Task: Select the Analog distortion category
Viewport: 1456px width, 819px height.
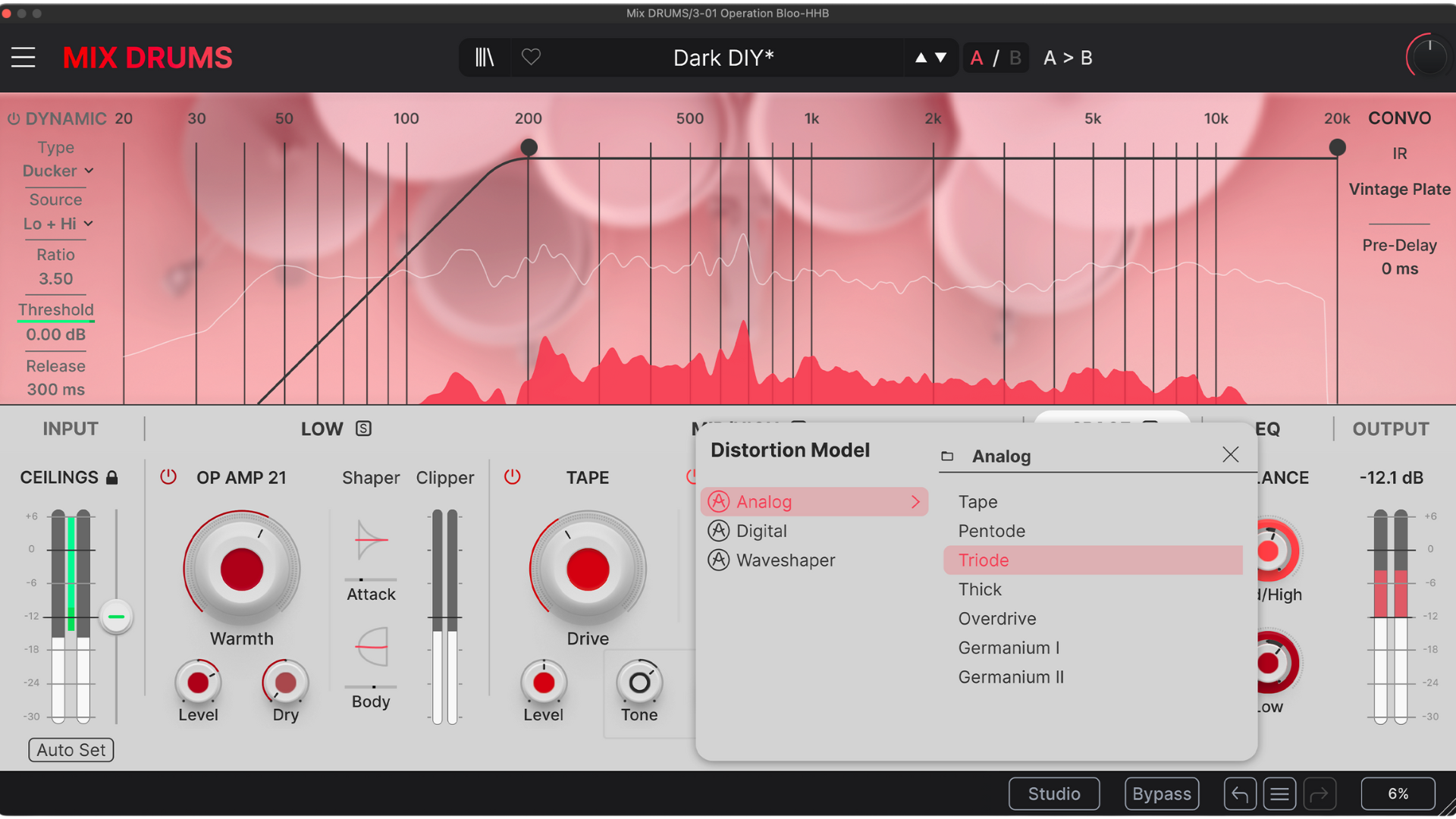Action: click(814, 502)
